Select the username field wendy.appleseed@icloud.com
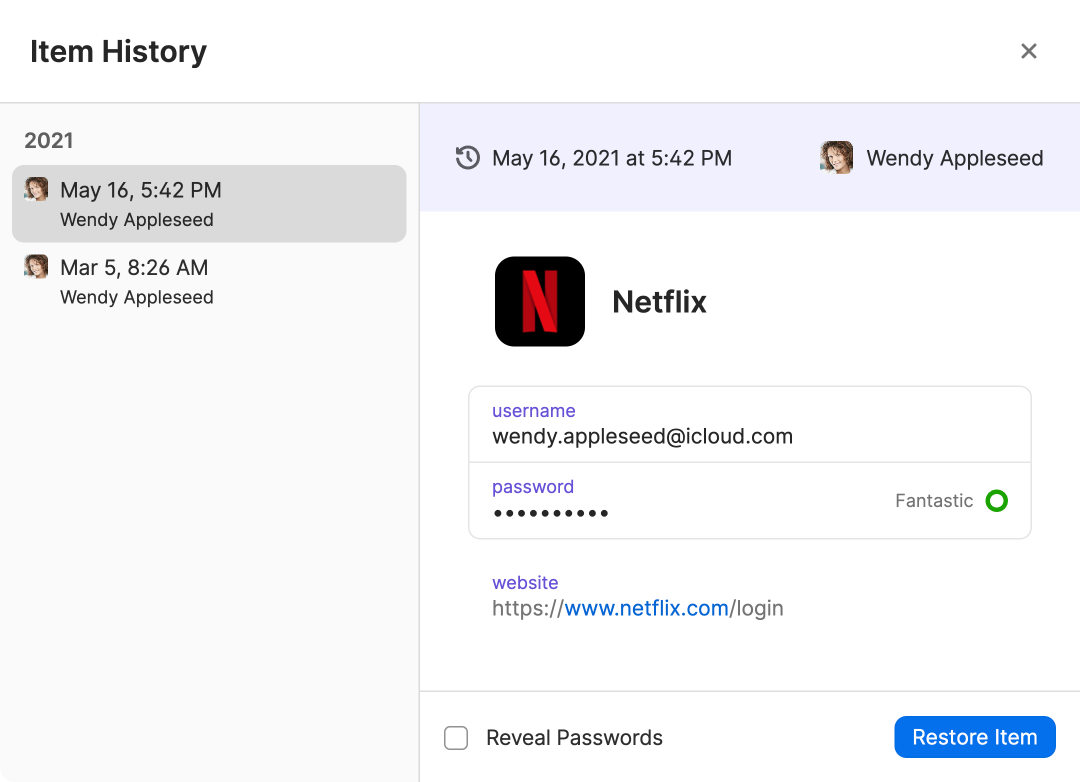Viewport: 1080px width, 782px height. [749, 424]
